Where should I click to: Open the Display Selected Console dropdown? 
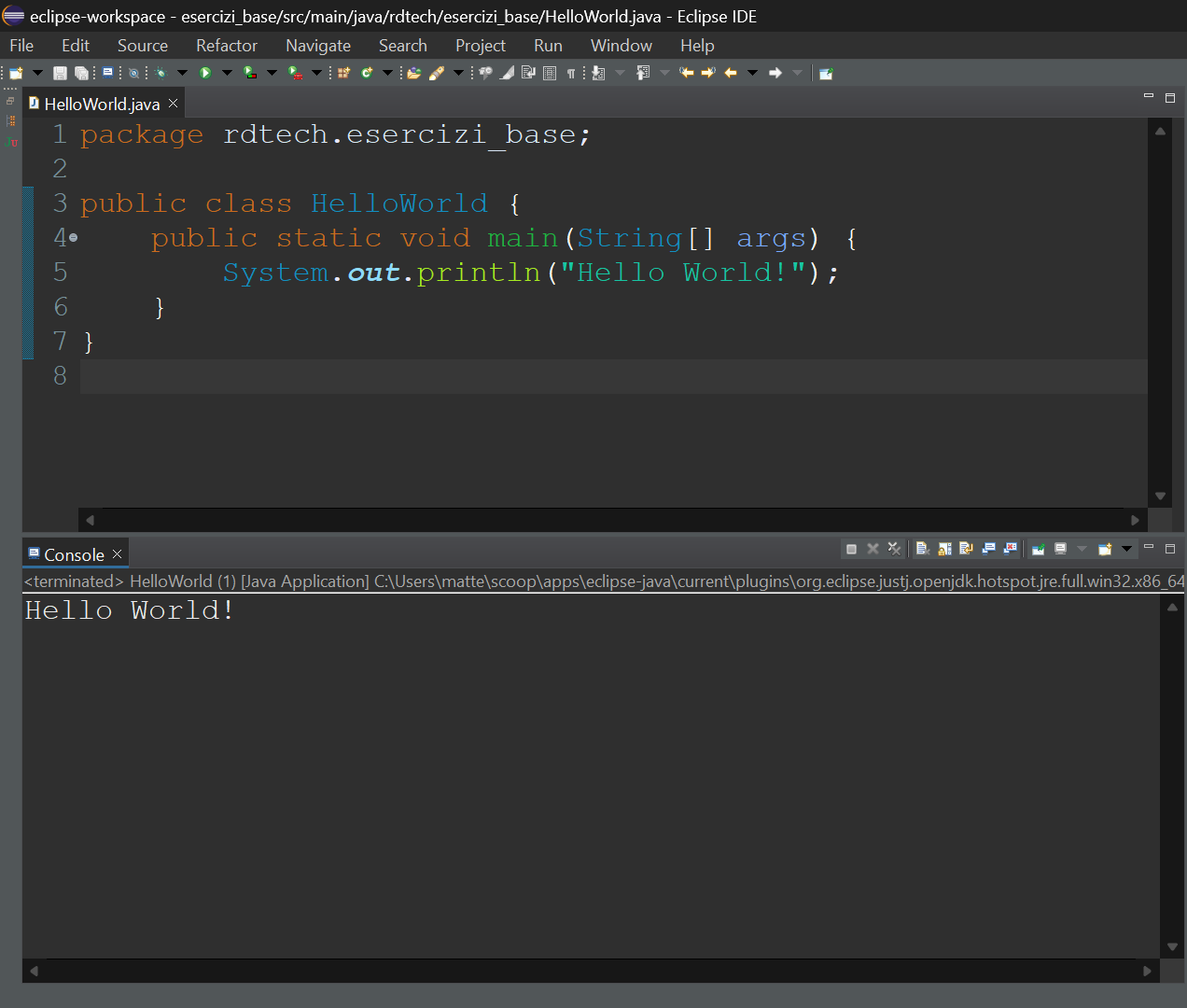tap(1081, 549)
